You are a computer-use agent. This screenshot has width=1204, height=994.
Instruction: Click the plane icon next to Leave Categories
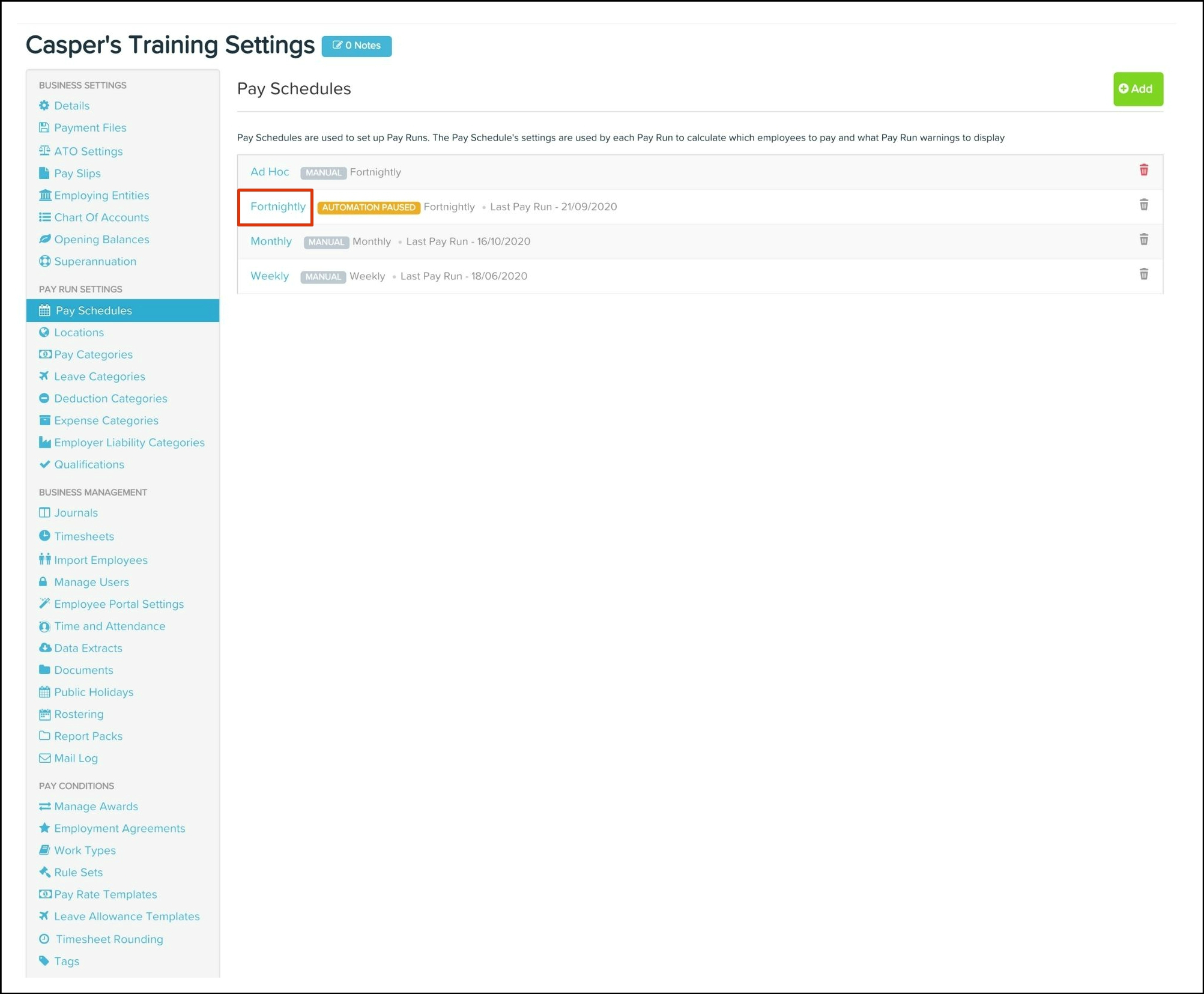point(44,377)
